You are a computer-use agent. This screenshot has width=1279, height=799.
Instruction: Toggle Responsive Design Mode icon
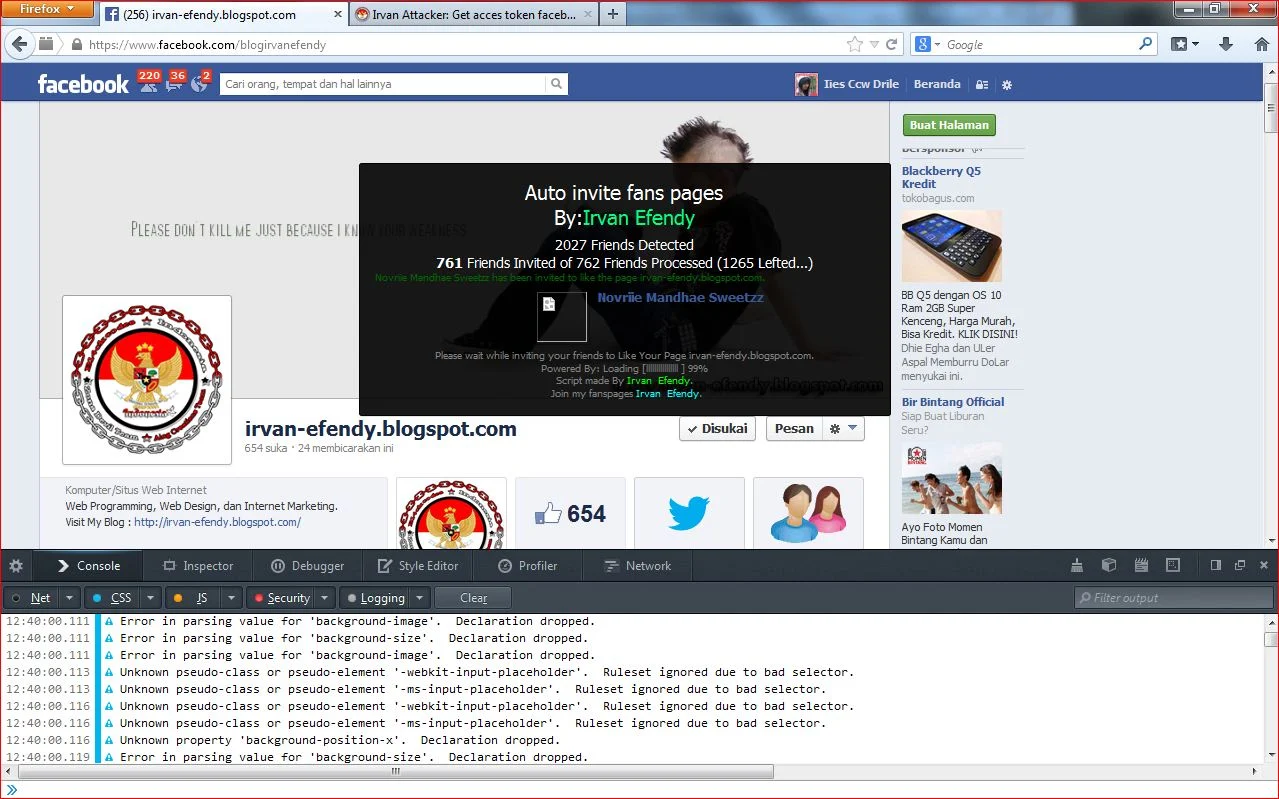[x=1173, y=566]
